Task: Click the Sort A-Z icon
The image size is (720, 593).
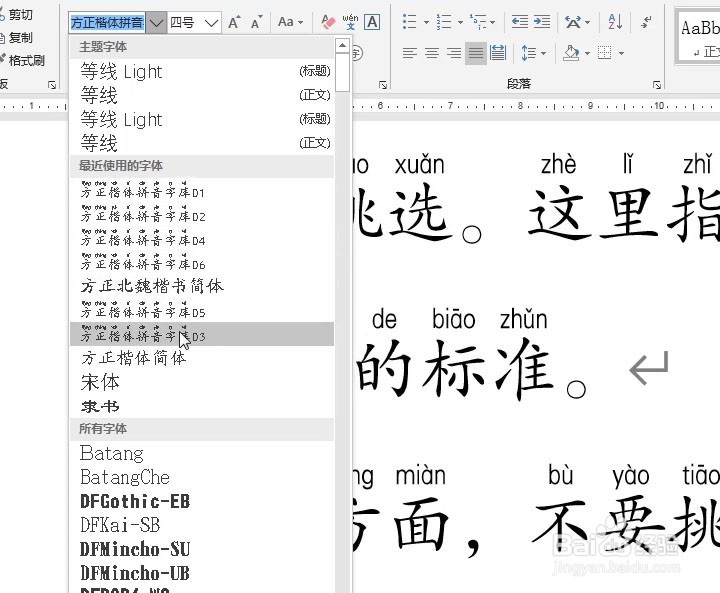Action: 615,22
